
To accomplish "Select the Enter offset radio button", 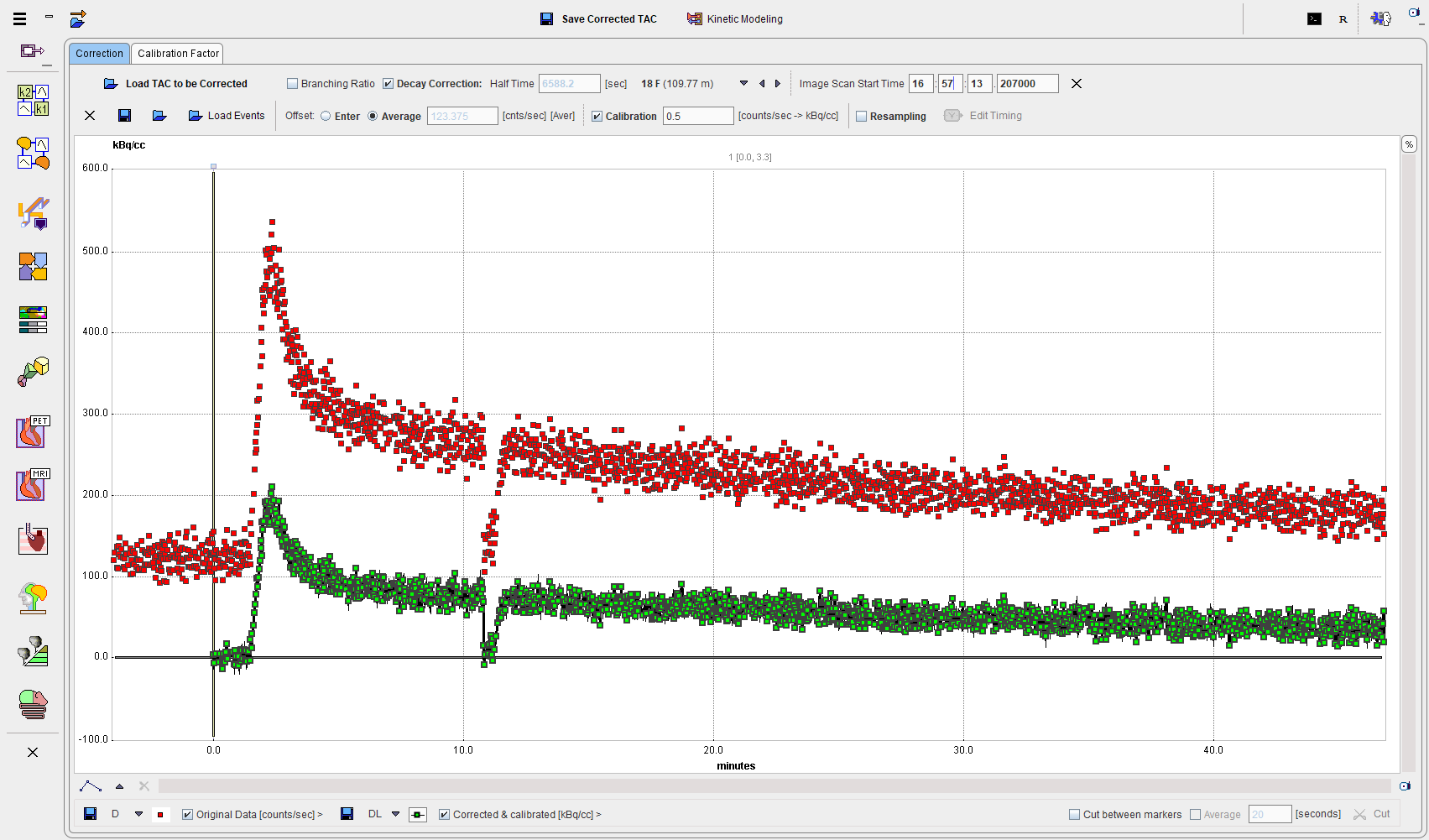I will pos(326,117).
